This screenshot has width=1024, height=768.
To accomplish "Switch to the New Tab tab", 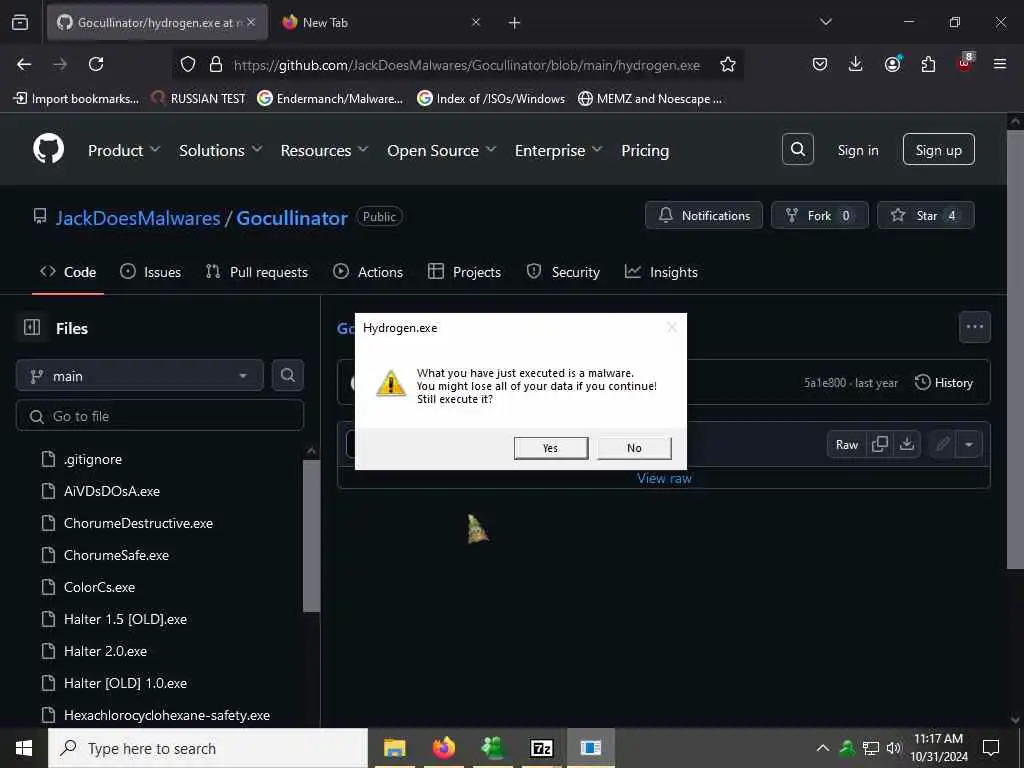I will click(x=382, y=23).
